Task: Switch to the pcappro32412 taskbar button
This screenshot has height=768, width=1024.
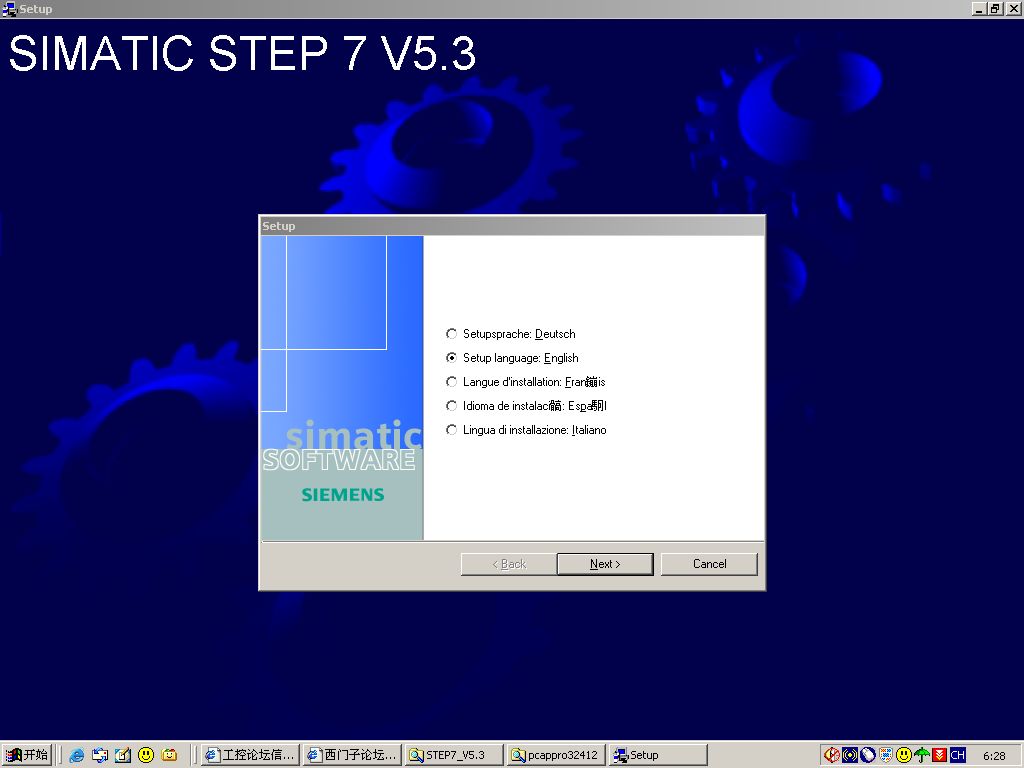Action: pos(556,755)
